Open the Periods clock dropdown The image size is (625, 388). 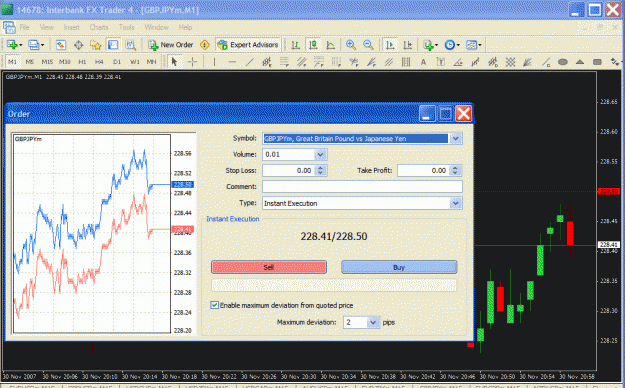pos(452,45)
